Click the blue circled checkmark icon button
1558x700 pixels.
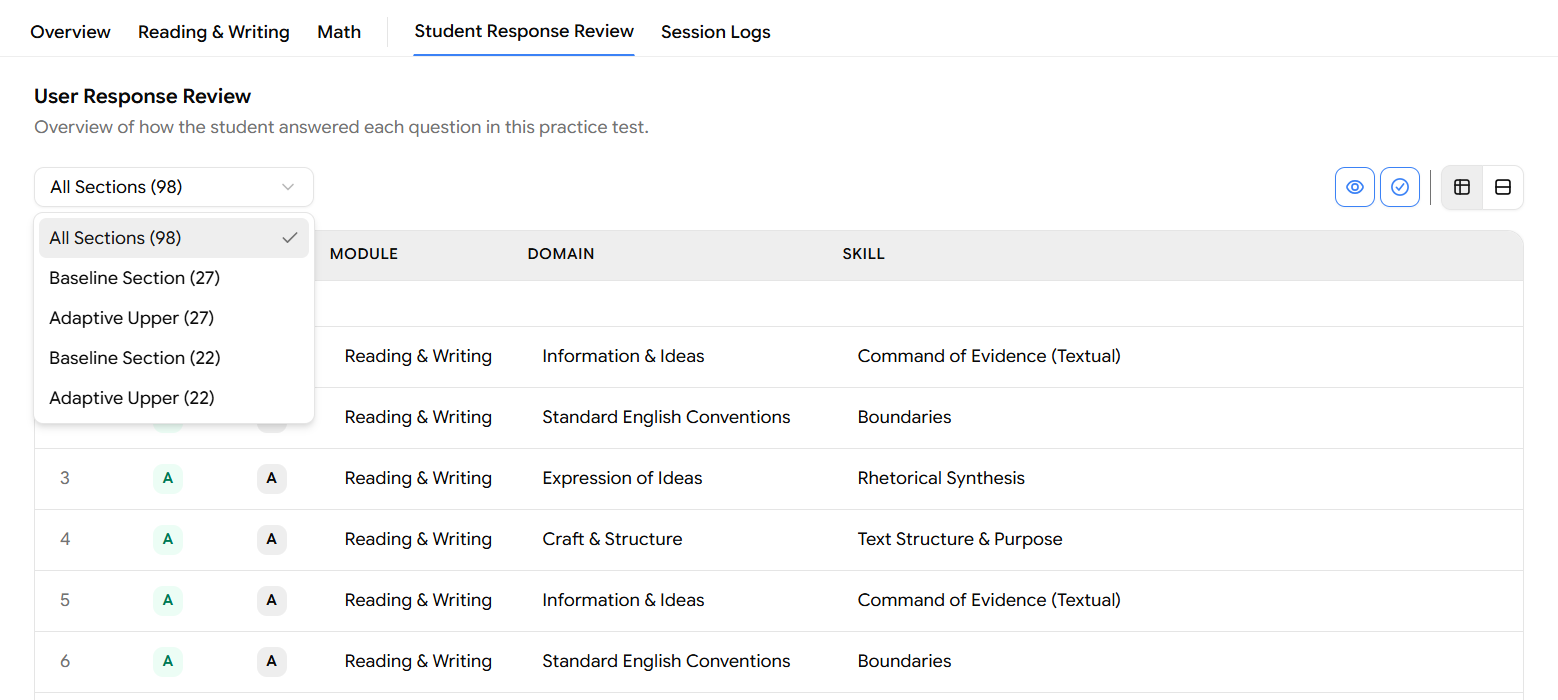pyautogui.click(x=1400, y=187)
